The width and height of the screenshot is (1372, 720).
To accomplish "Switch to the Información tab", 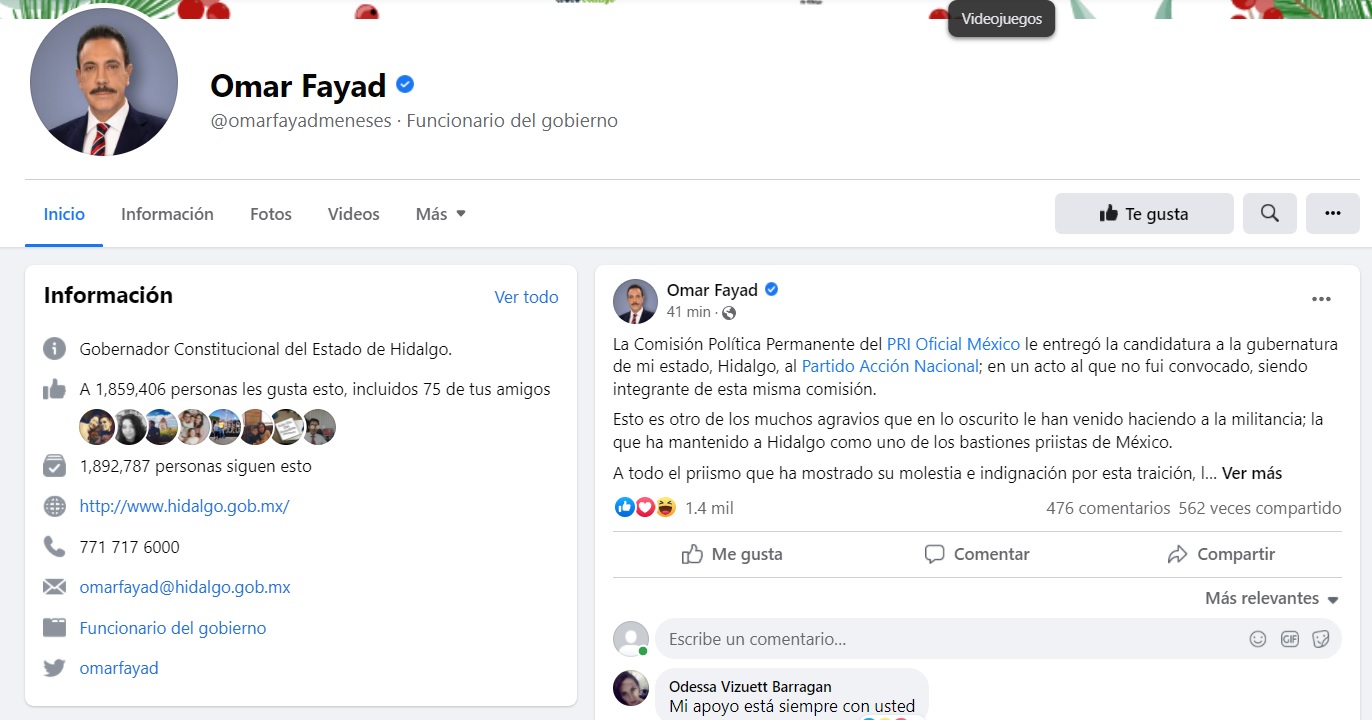I will [x=167, y=214].
